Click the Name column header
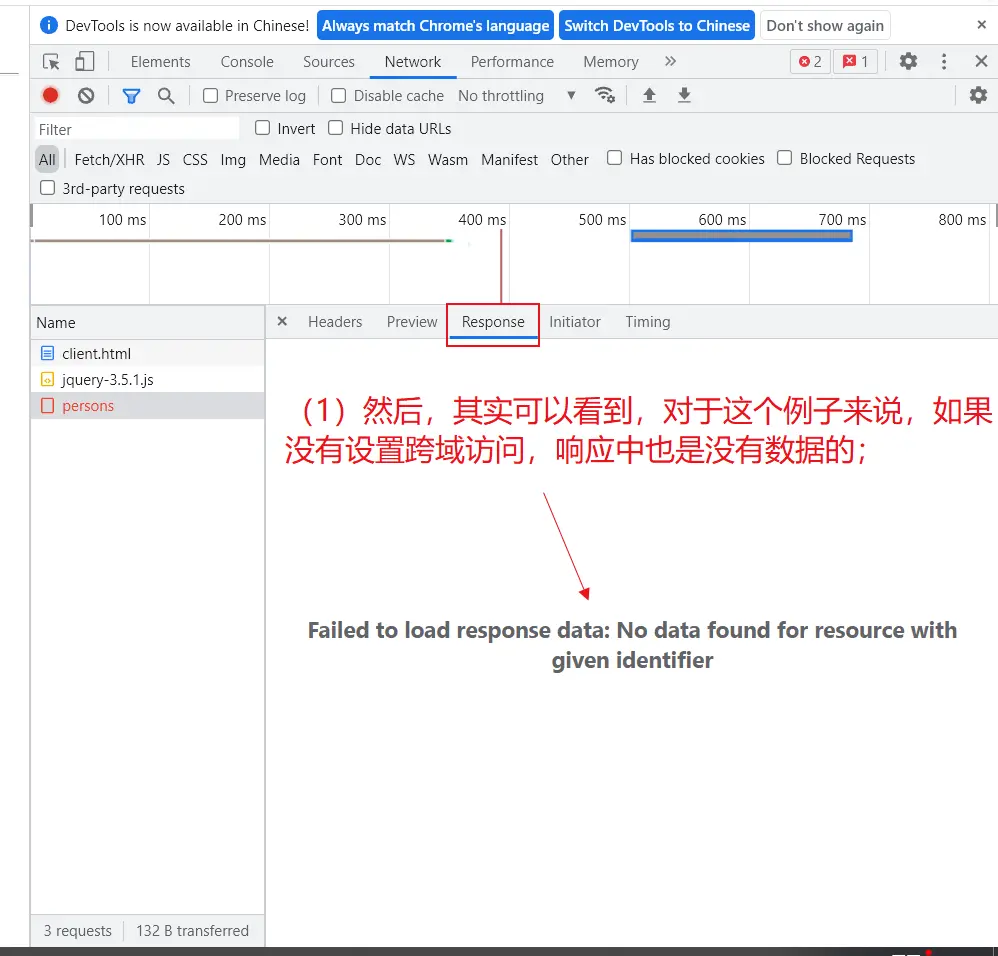This screenshot has height=956, width=998. pos(148,323)
